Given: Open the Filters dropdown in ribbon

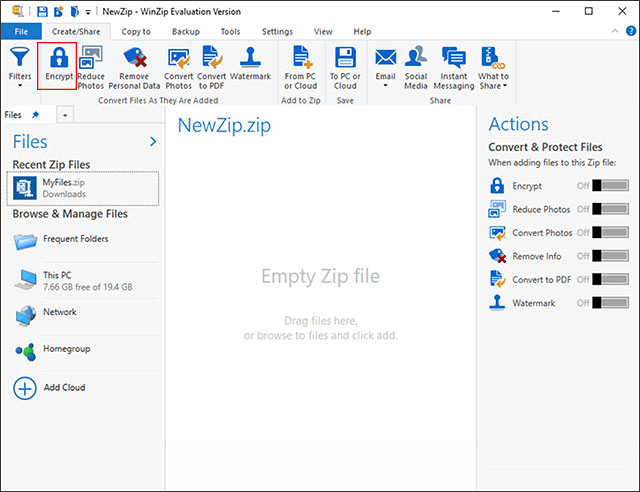Looking at the screenshot, I should pos(20,66).
